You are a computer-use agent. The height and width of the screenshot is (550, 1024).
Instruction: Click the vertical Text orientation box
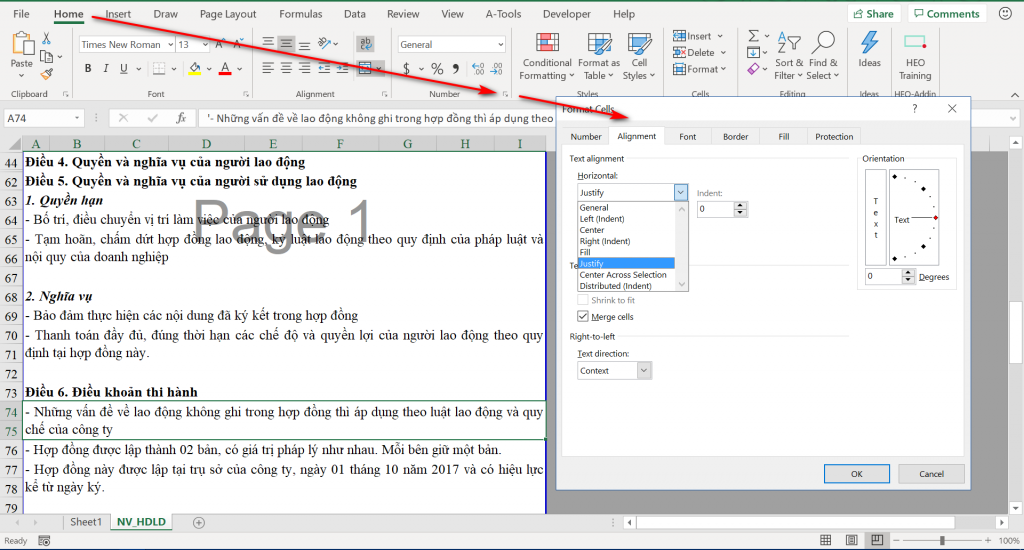coord(875,217)
